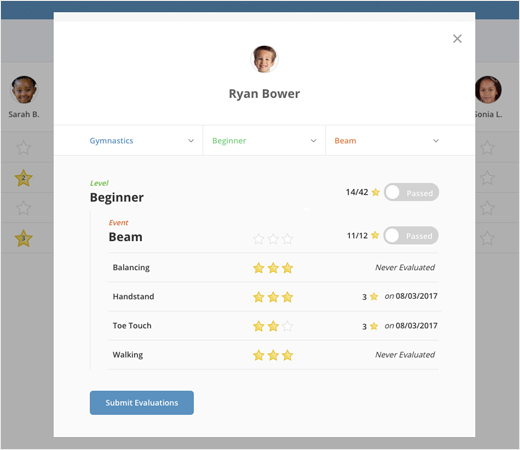
Task: Click the top empty star under Sarah B.
Action: 23,148
